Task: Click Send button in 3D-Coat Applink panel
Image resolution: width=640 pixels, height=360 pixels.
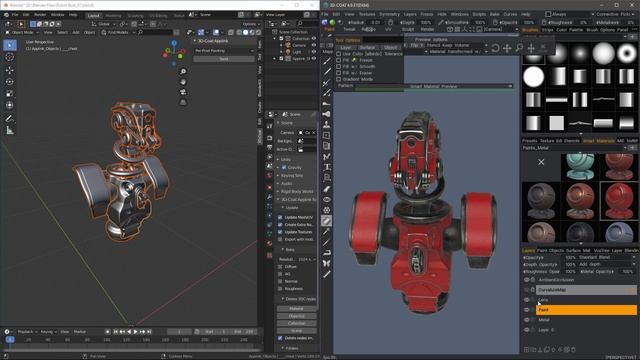Action: (224, 59)
